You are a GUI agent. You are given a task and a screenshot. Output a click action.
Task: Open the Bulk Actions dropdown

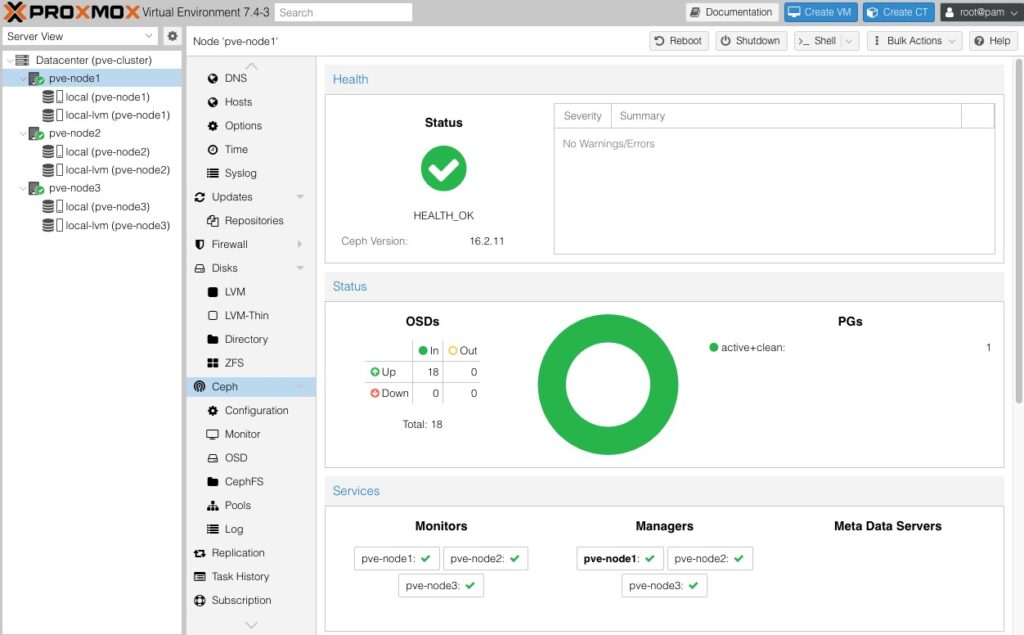pos(914,41)
